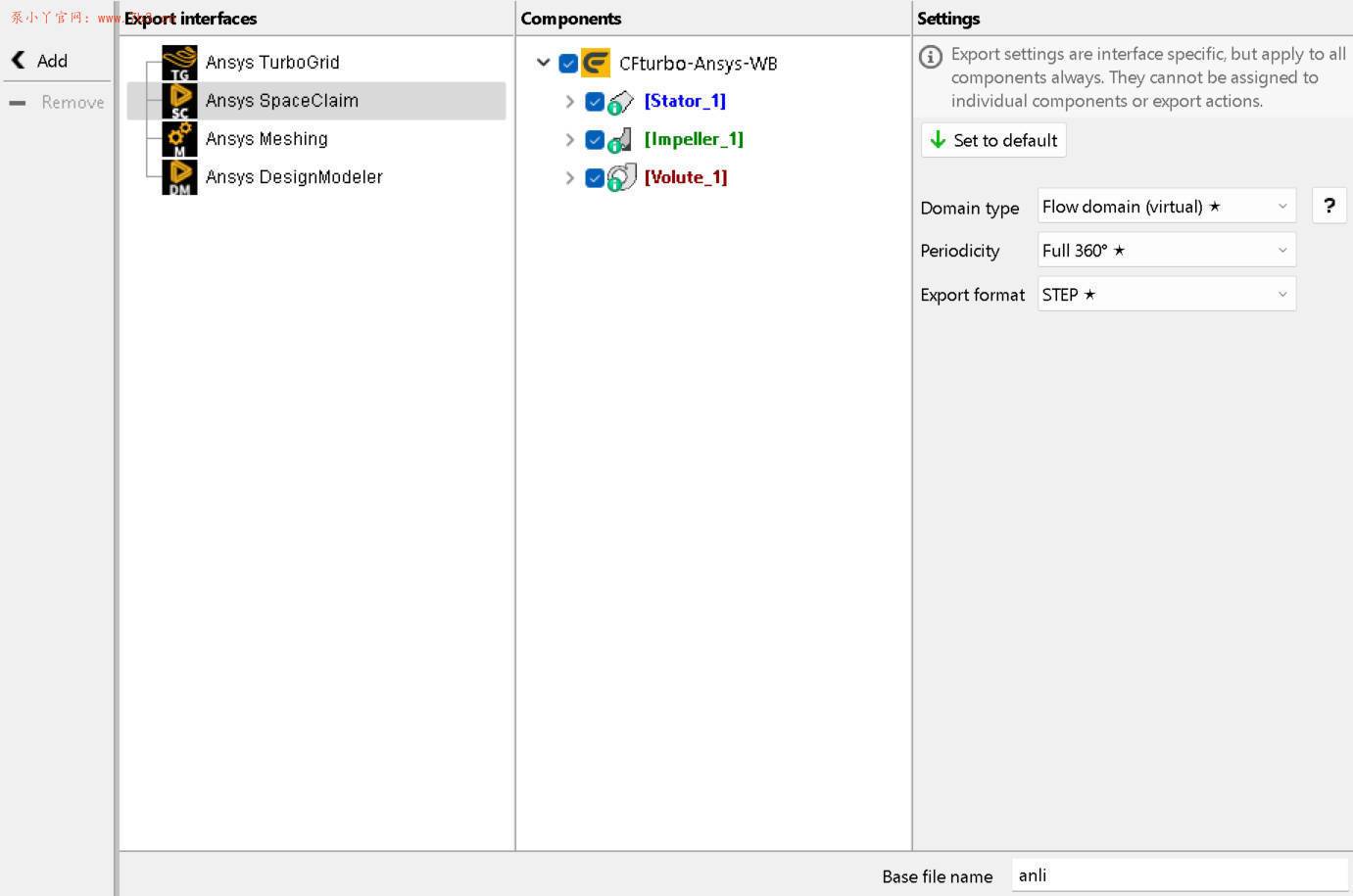Expand the Impeller_1 tree node
The image size is (1353, 896).
(569, 140)
